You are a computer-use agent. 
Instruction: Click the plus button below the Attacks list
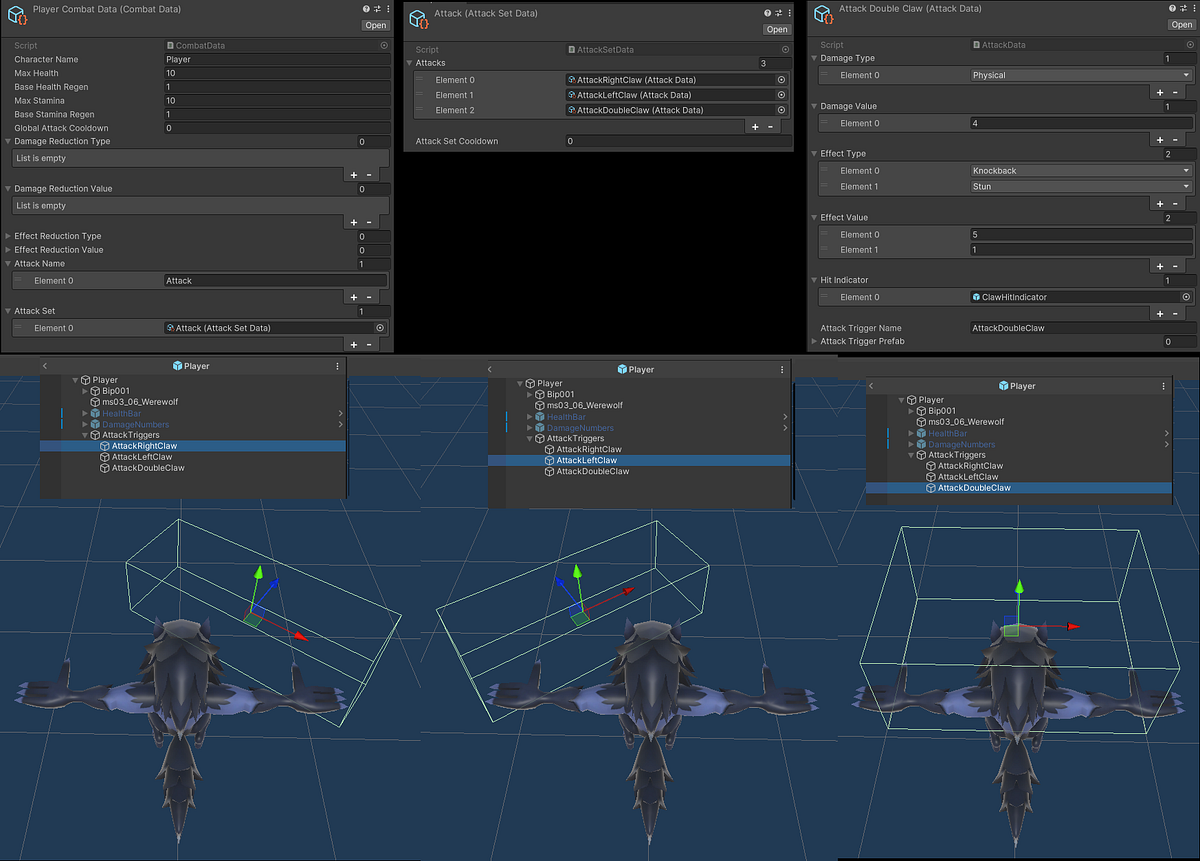[756, 126]
